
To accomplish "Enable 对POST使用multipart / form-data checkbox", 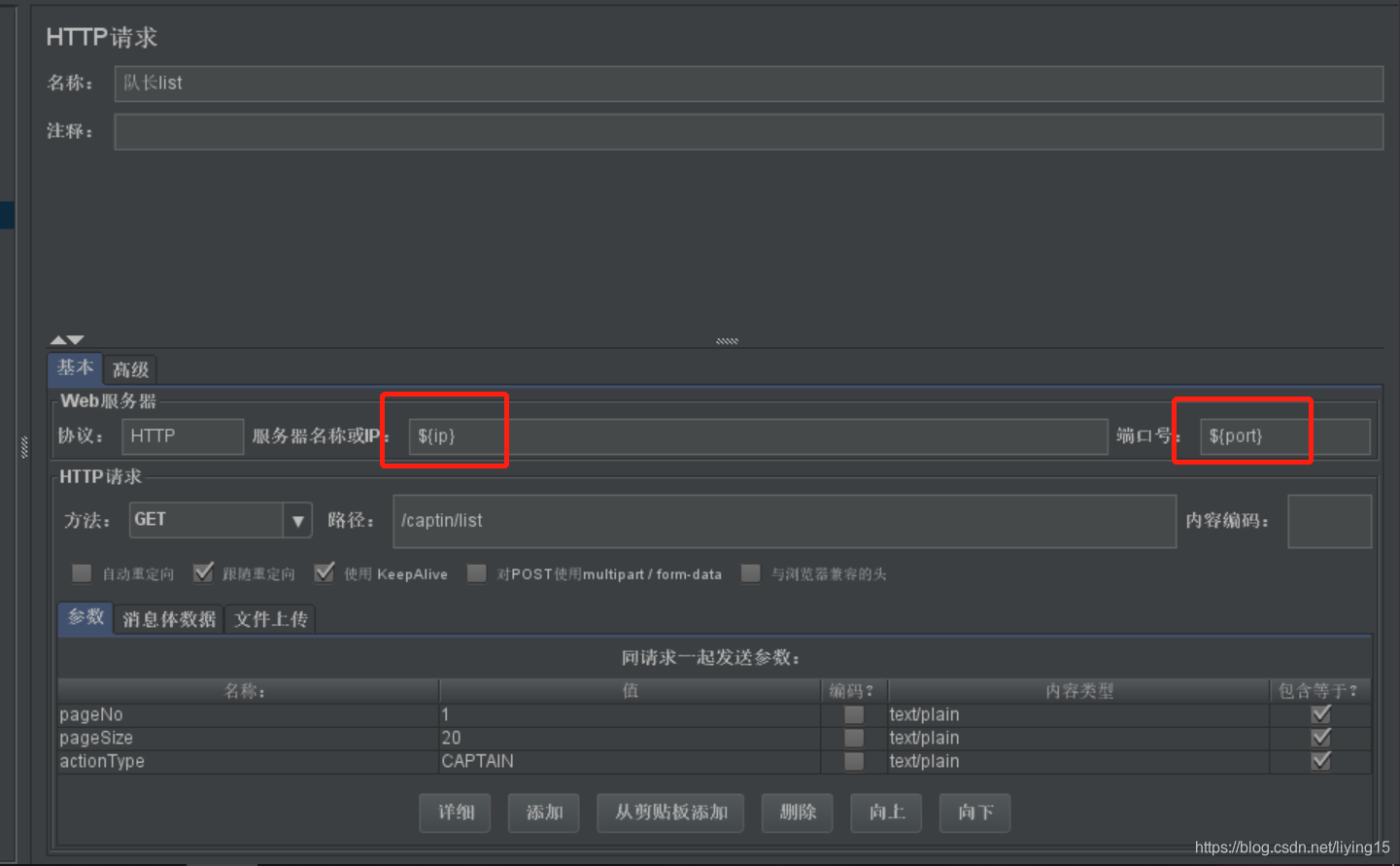I will [x=476, y=573].
